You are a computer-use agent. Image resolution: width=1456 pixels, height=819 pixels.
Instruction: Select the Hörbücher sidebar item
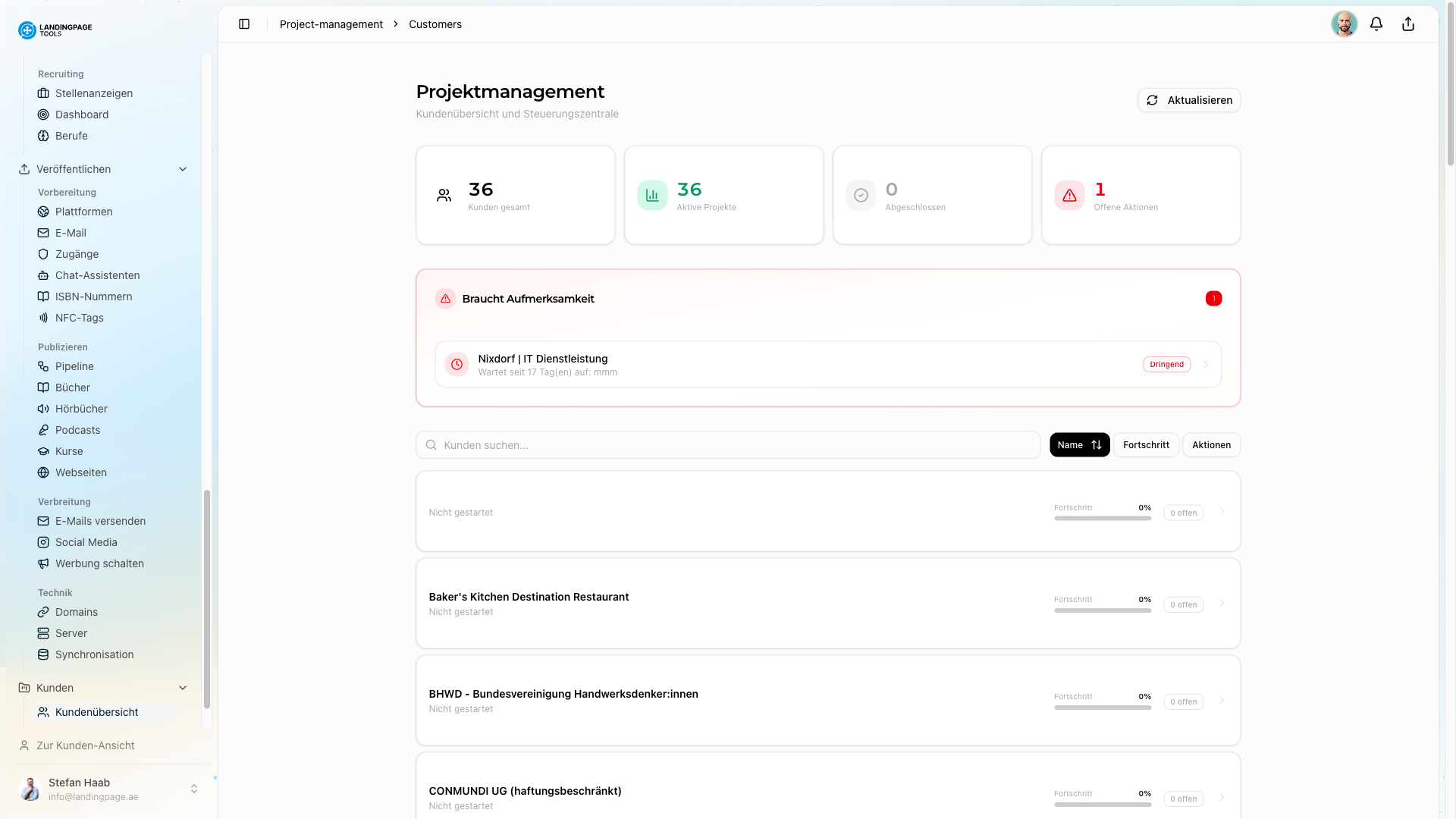[x=80, y=409]
